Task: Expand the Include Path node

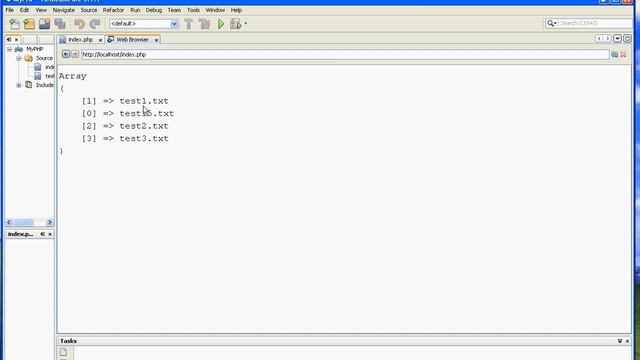Action: pos(19,85)
